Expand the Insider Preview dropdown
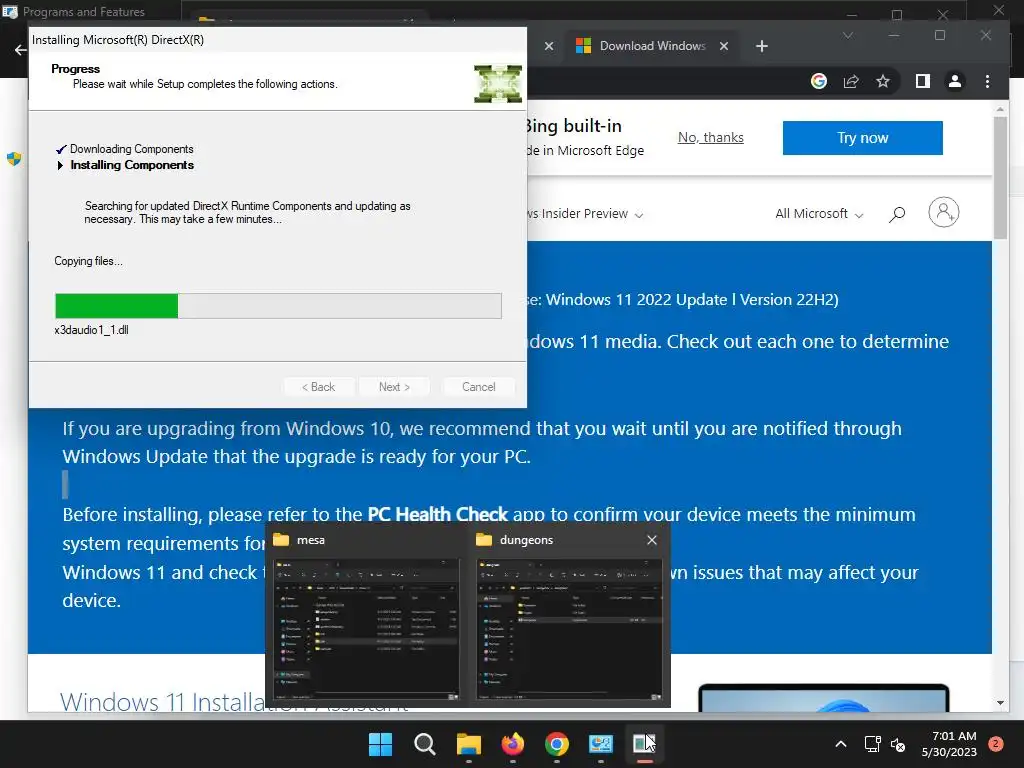This screenshot has height=768, width=1024. [x=639, y=215]
